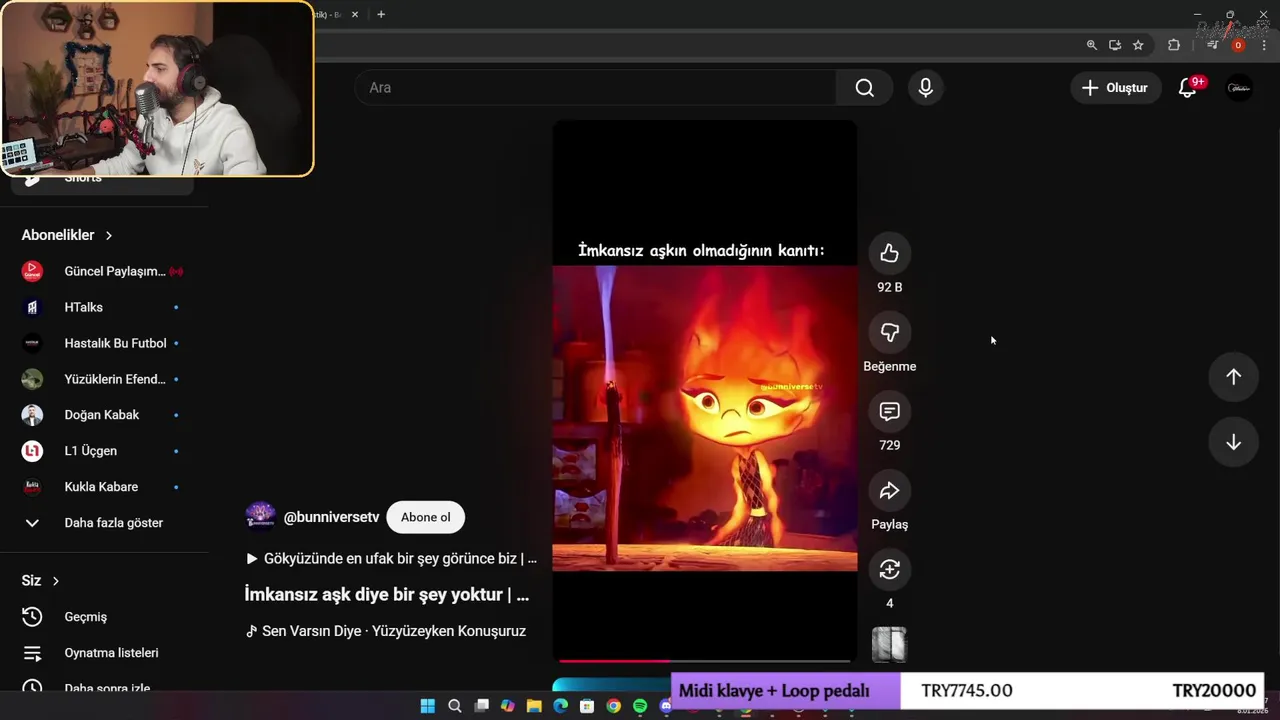This screenshot has width=1280, height=720.
Task: Like the short with 92 B likes
Action: (x=889, y=254)
